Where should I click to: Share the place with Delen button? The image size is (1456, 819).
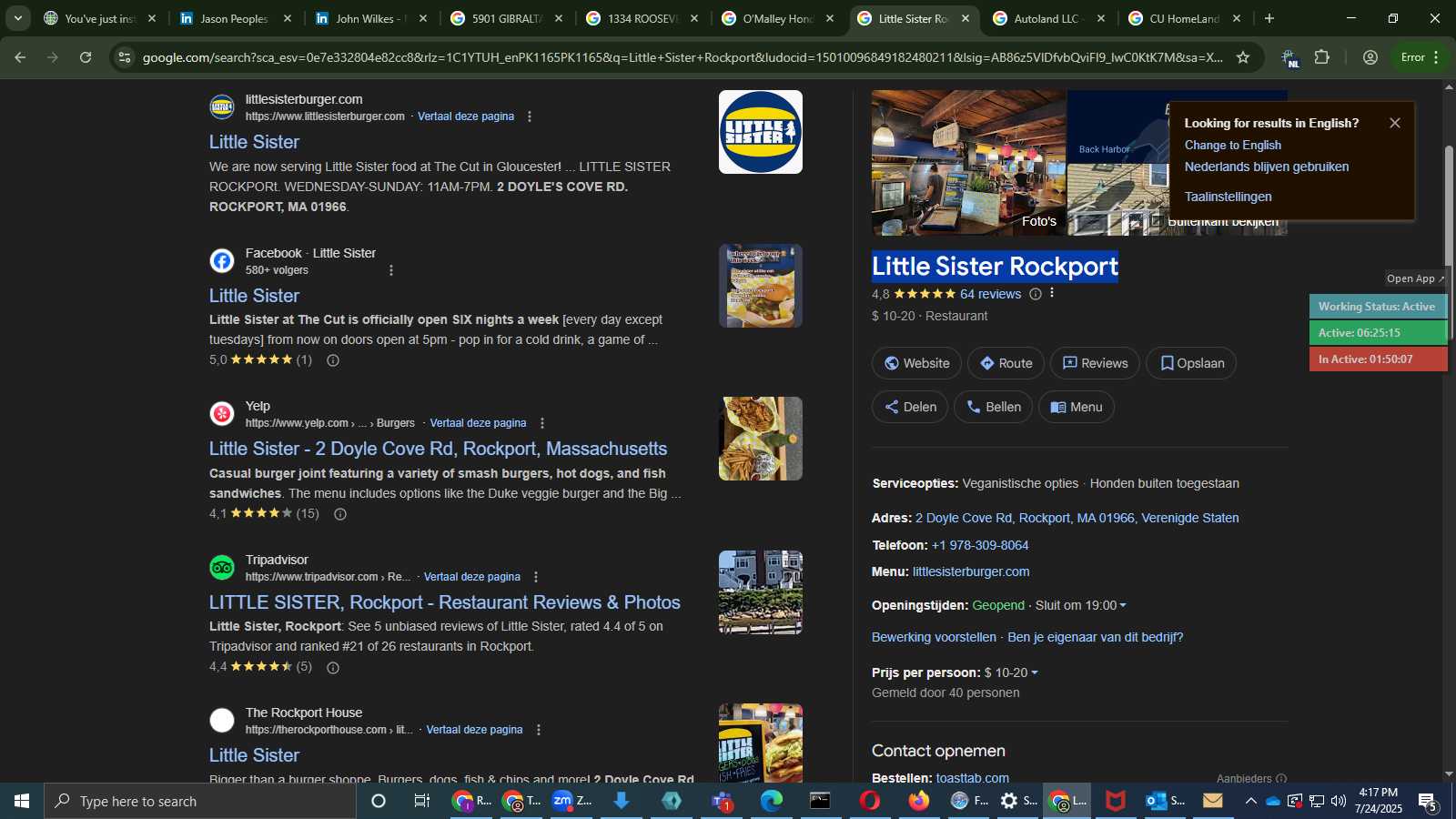pyautogui.click(x=910, y=407)
